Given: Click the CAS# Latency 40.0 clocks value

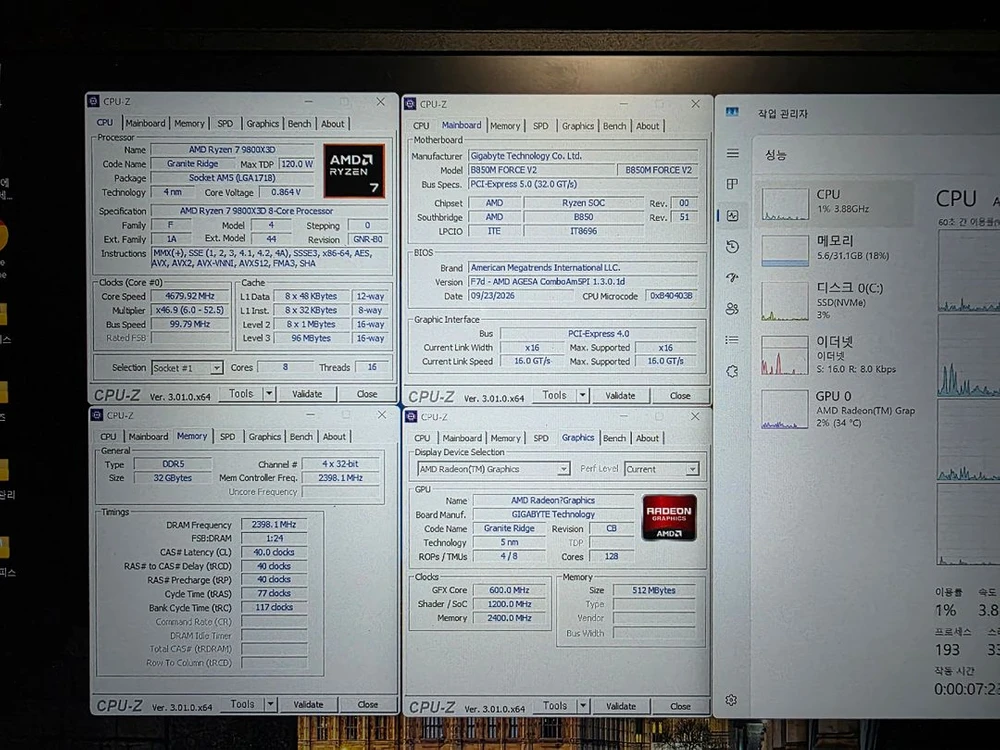Looking at the screenshot, I should 274,552.
